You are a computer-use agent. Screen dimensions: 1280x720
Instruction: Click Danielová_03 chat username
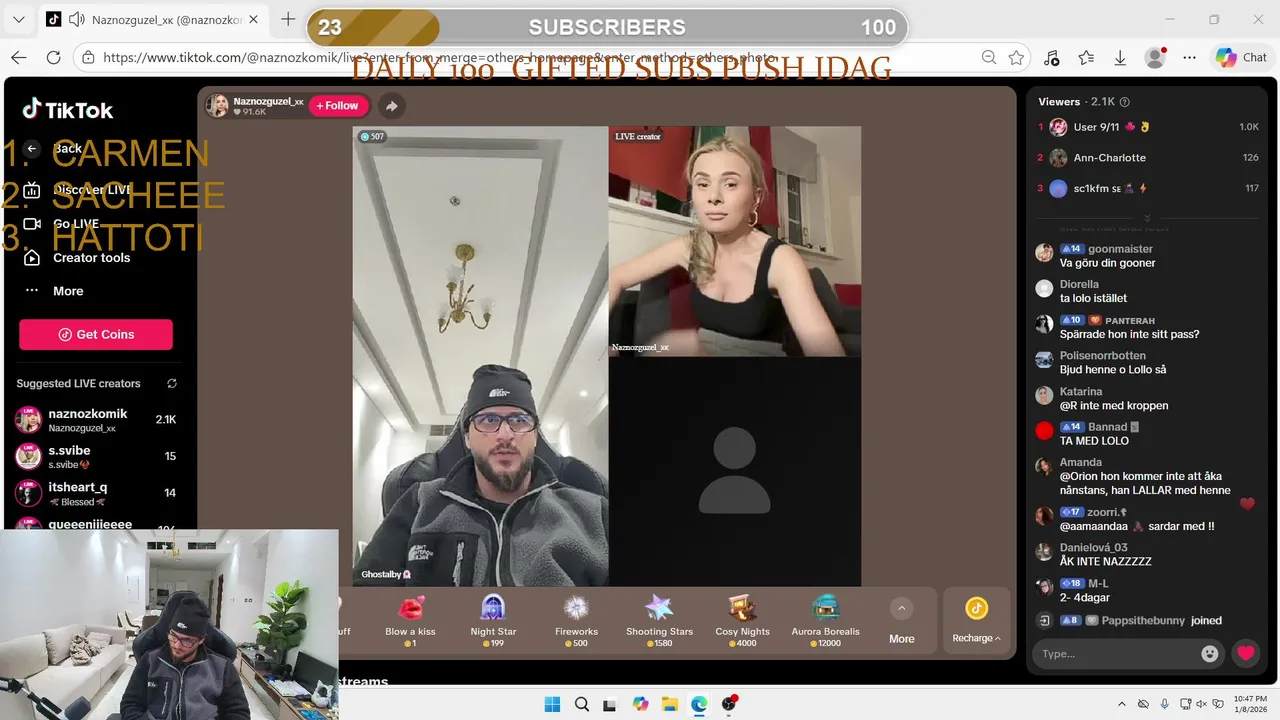pos(1093,547)
